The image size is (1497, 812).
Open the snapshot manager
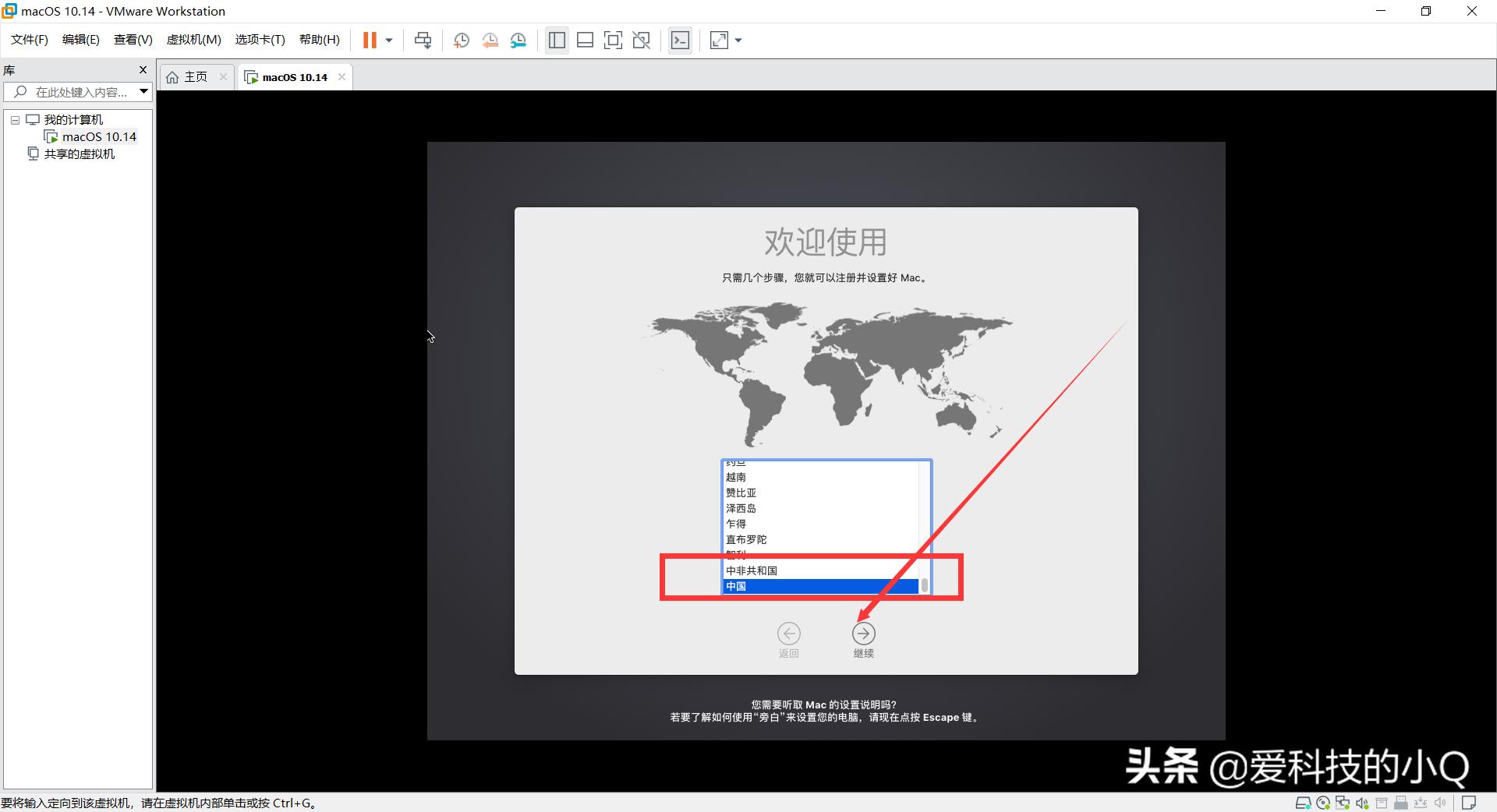click(518, 40)
